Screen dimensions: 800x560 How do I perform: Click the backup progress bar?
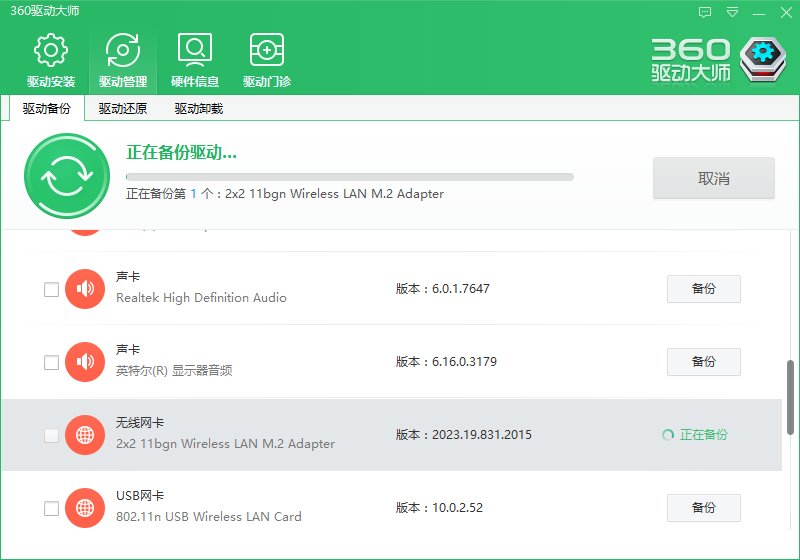tap(350, 177)
